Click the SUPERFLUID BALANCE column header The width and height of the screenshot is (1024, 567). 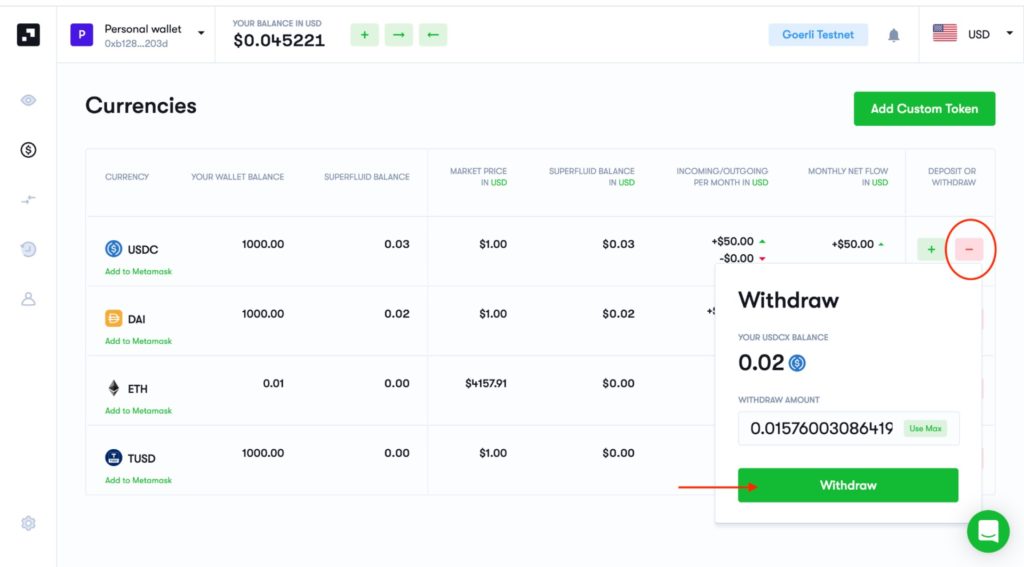click(367, 177)
